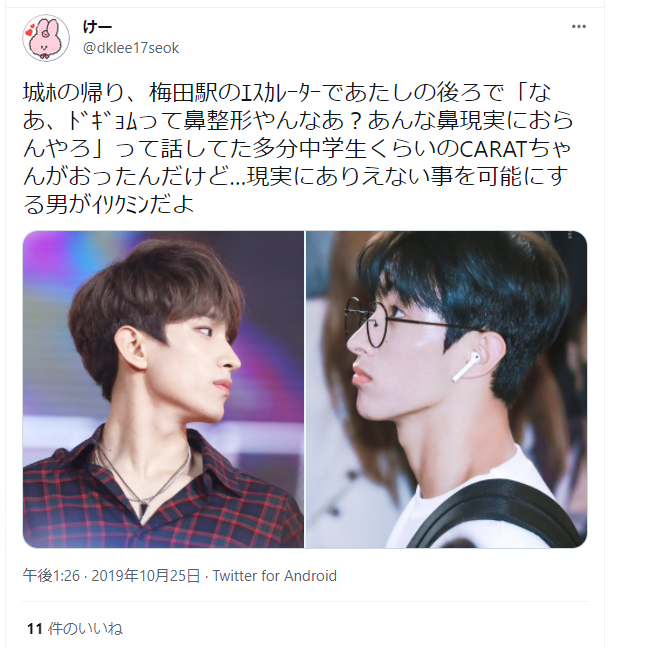Click the bold number 11 in likes

click(x=35, y=629)
